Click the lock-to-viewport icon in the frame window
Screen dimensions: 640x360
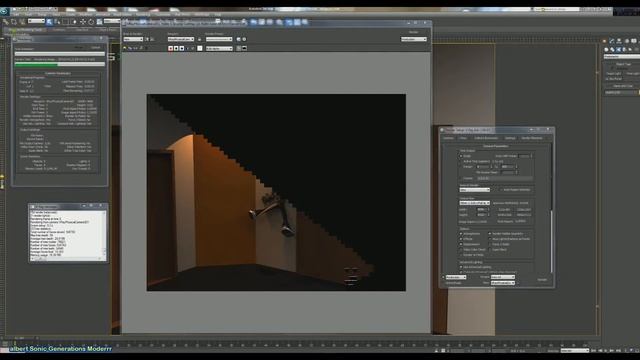point(200,39)
